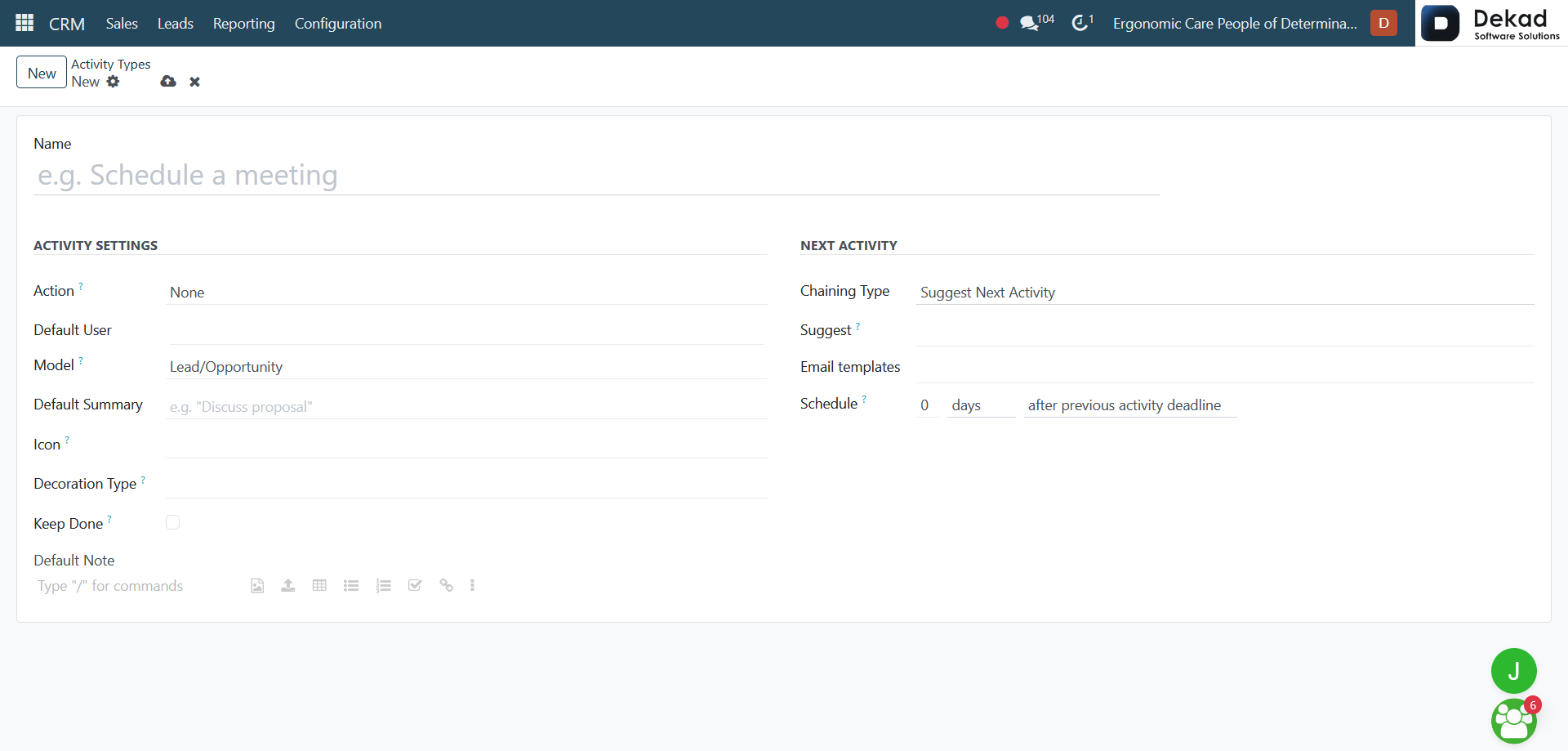Open the gear actions menu beside New
The width and height of the screenshot is (1568, 751).
[113, 82]
